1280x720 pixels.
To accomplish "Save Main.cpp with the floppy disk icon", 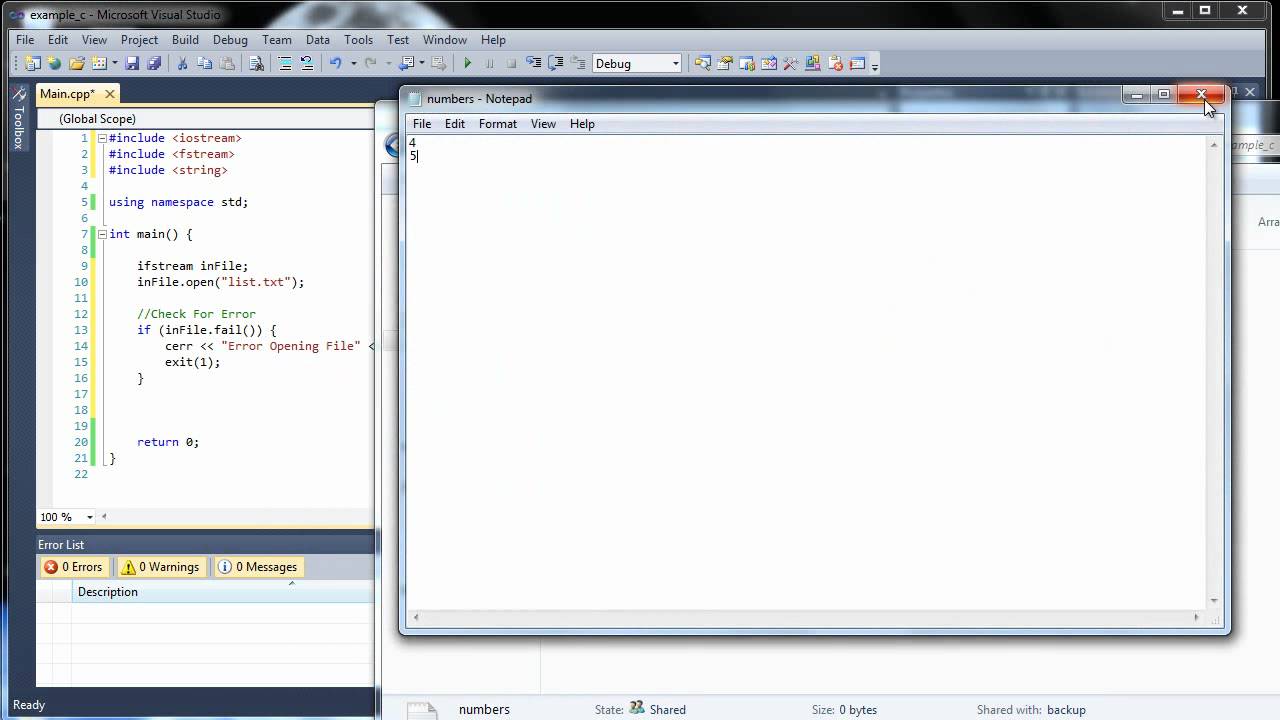I will 132,63.
